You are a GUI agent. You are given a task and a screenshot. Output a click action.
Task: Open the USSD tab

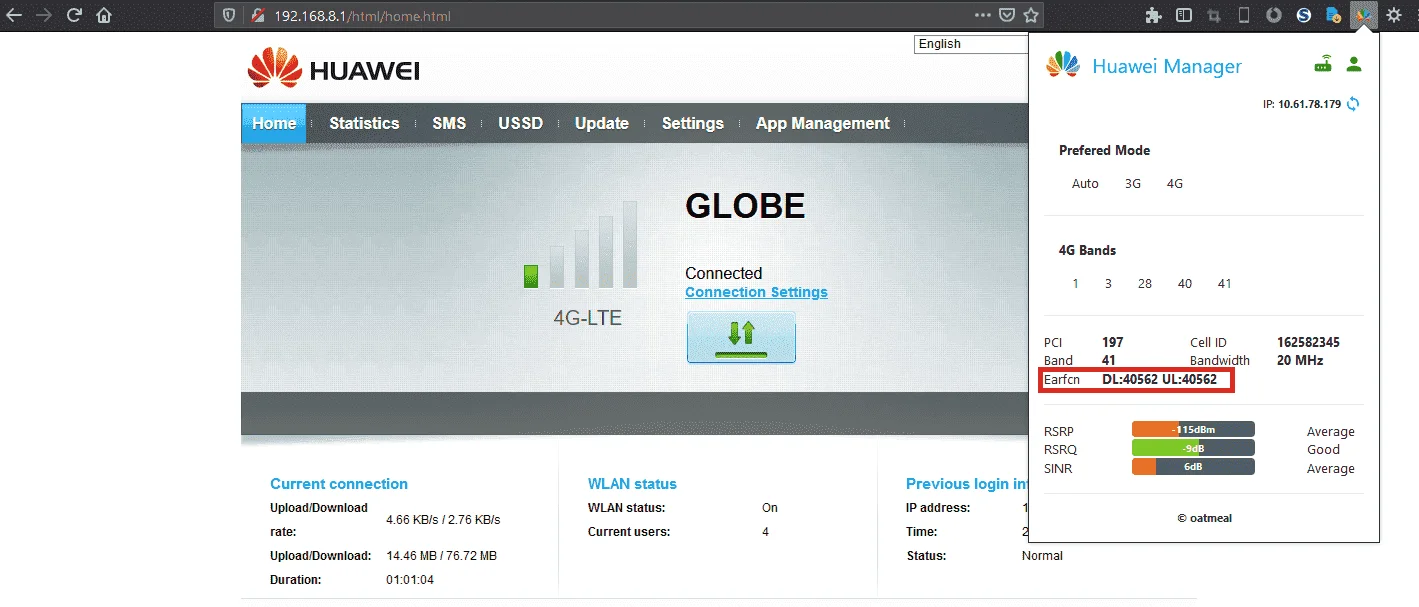pos(521,123)
